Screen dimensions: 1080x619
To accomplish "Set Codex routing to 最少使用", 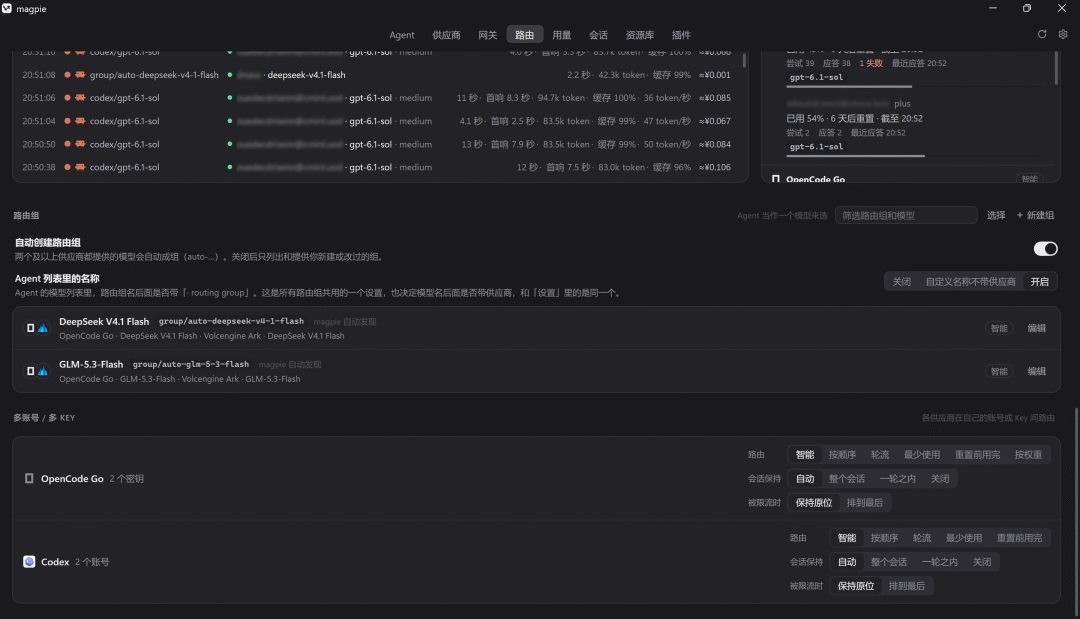I will pos(964,538).
